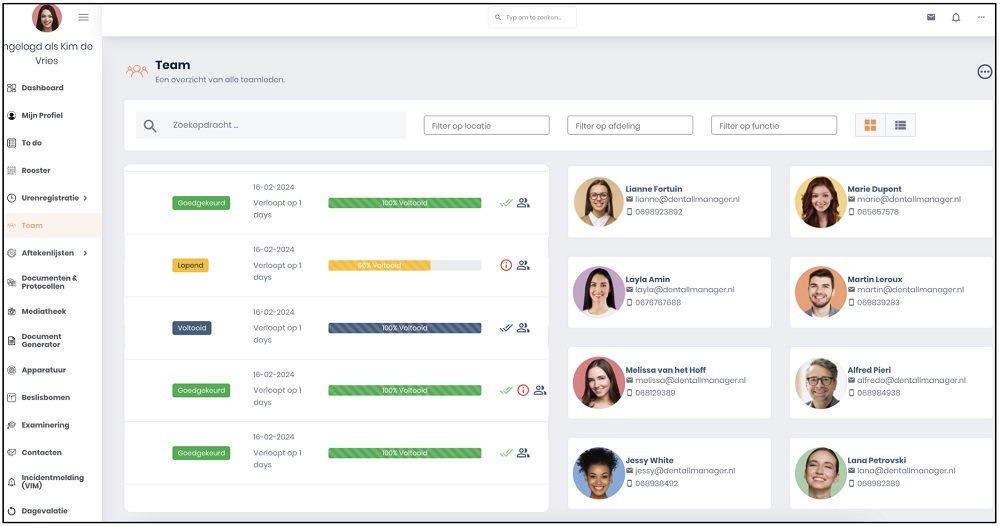Switch to grid view layout
1000x526 pixels.
tap(870, 125)
